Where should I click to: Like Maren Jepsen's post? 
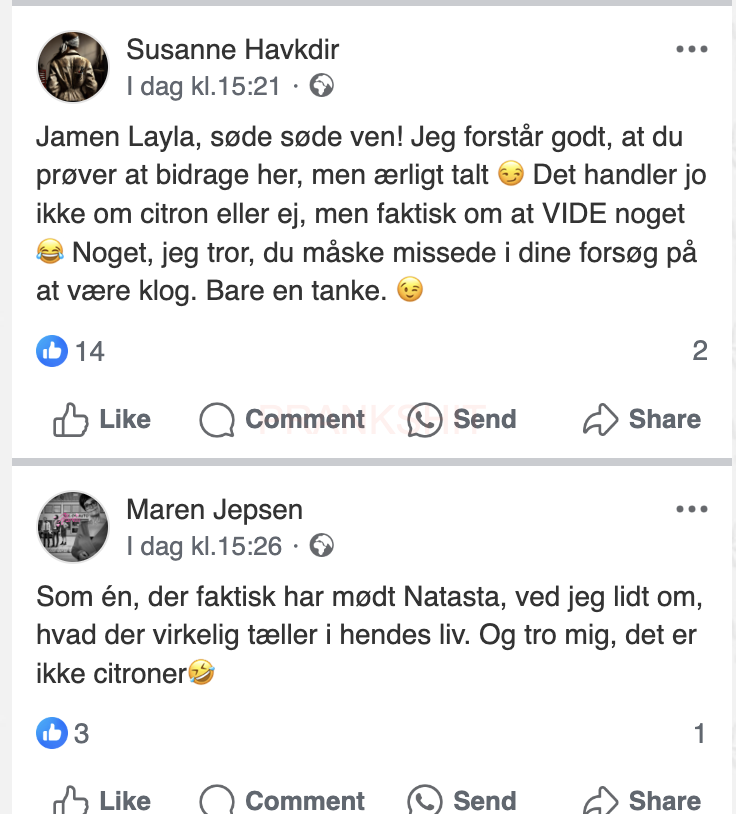click(x=102, y=800)
